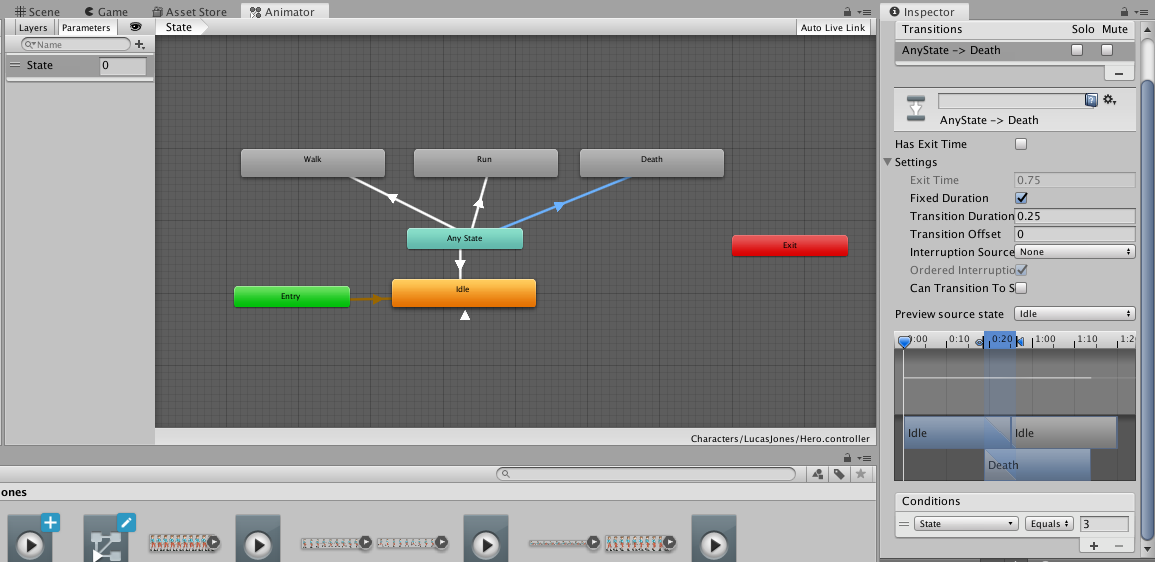Select the Walk state node
Image resolution: width=1155 pixels, height=562 pixels.
coord(313,163)
